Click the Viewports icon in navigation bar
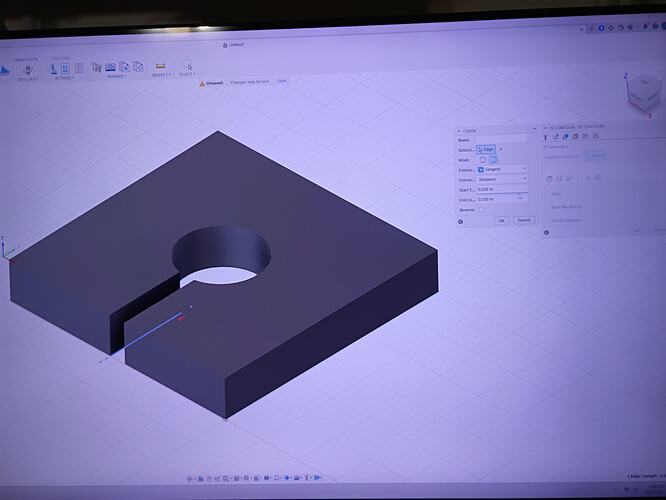 coord(257,478)
